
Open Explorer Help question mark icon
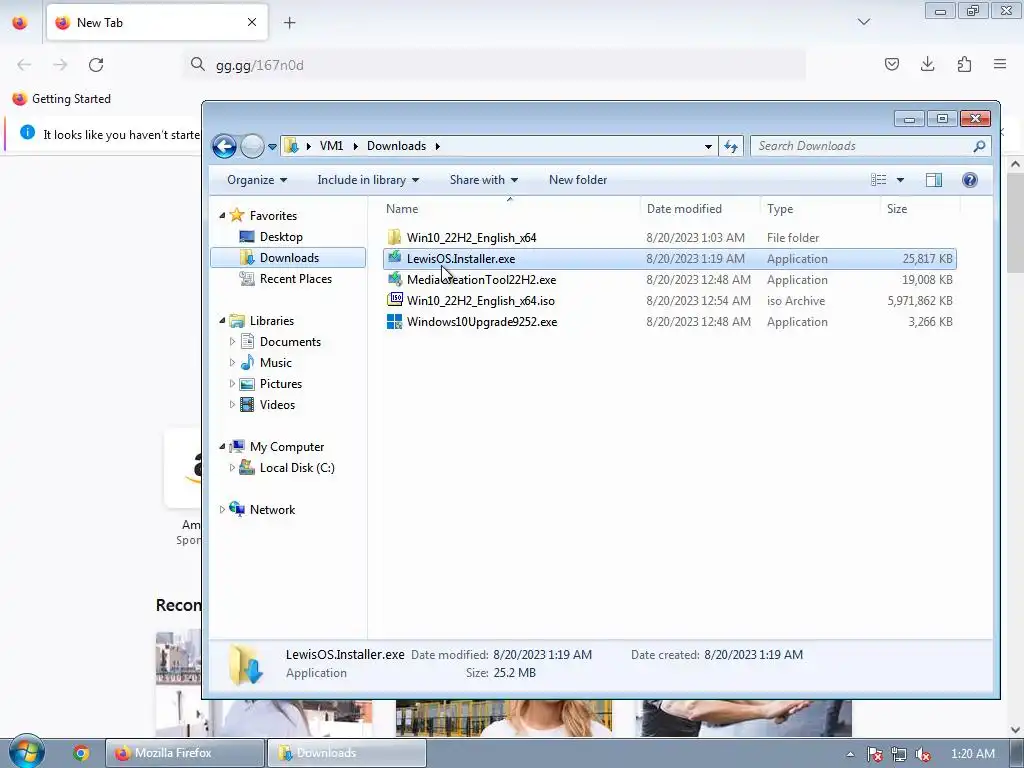tap(970, 180)
